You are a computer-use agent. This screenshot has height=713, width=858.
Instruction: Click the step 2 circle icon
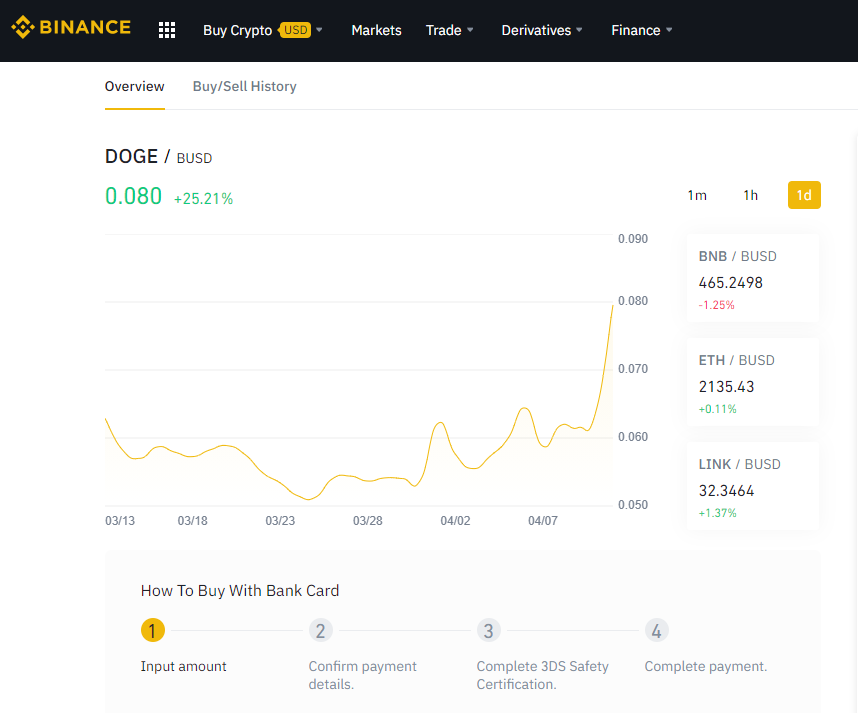coord(321,630)
